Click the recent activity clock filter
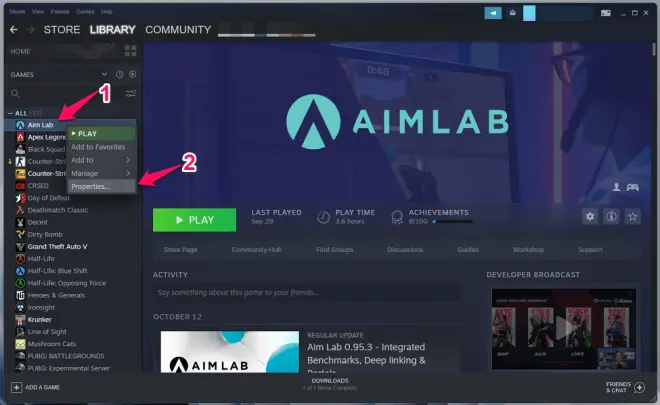 [120, 75]
